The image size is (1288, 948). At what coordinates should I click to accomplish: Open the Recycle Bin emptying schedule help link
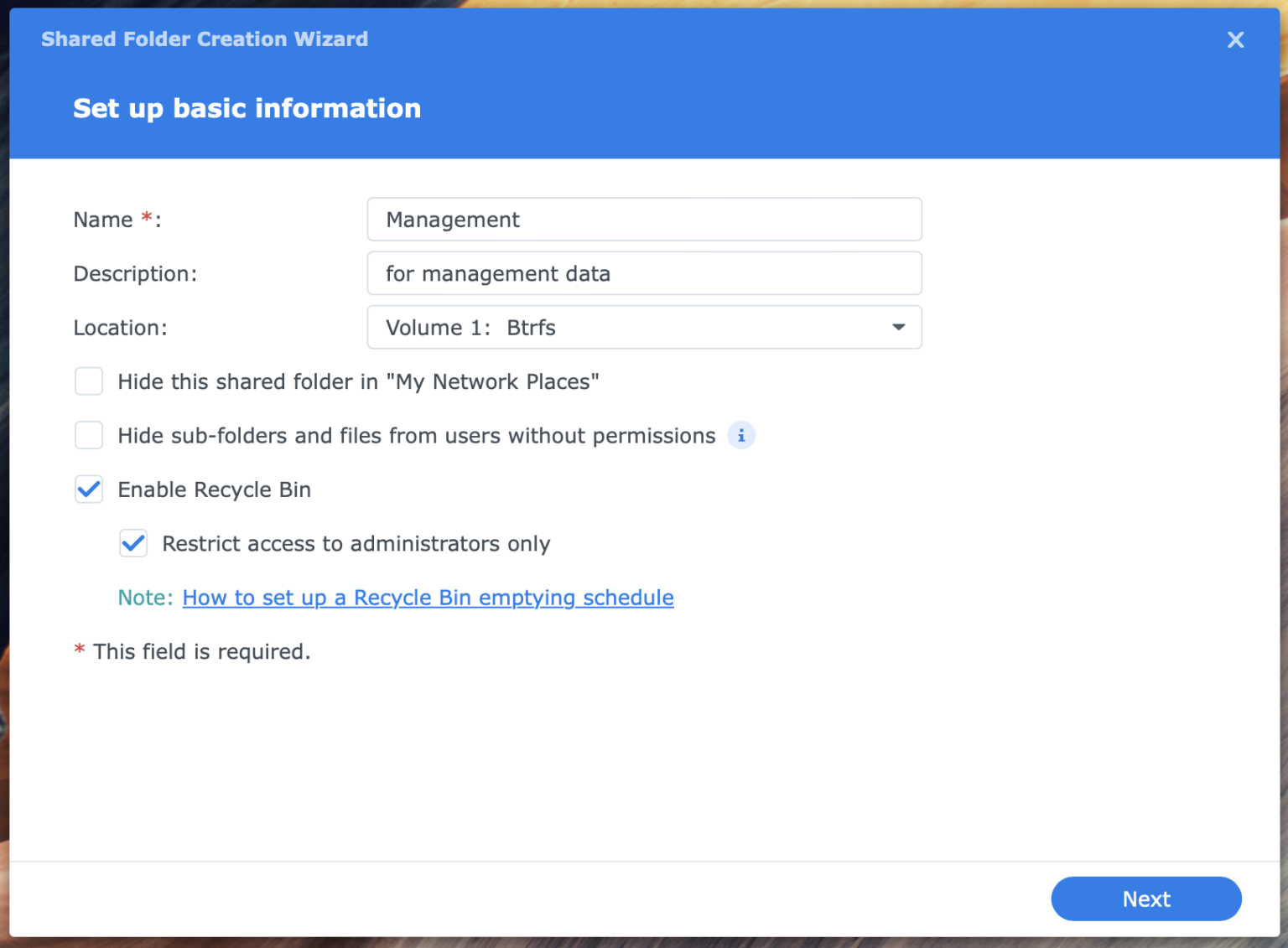428,598
